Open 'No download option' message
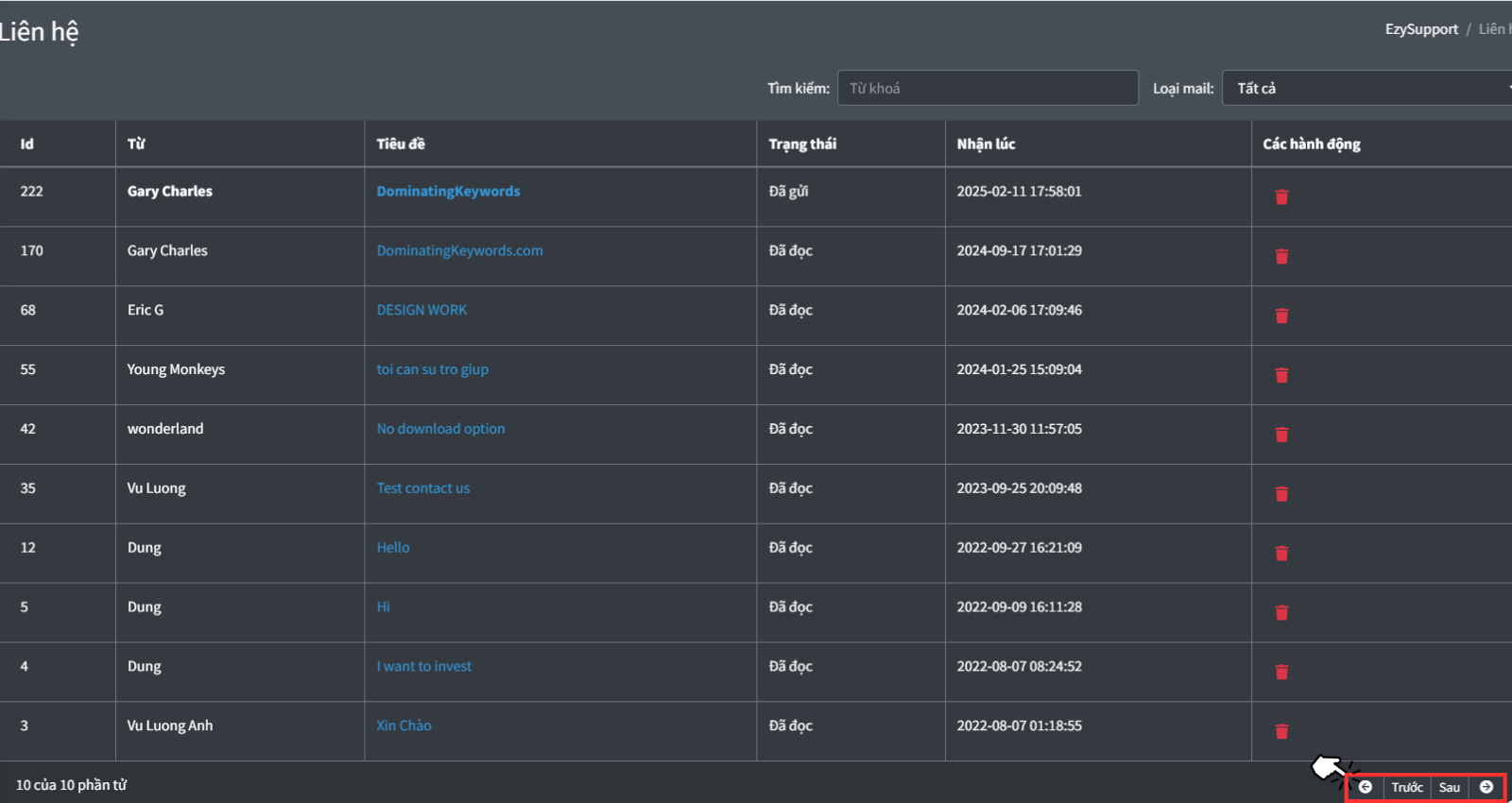 point(440,429)
